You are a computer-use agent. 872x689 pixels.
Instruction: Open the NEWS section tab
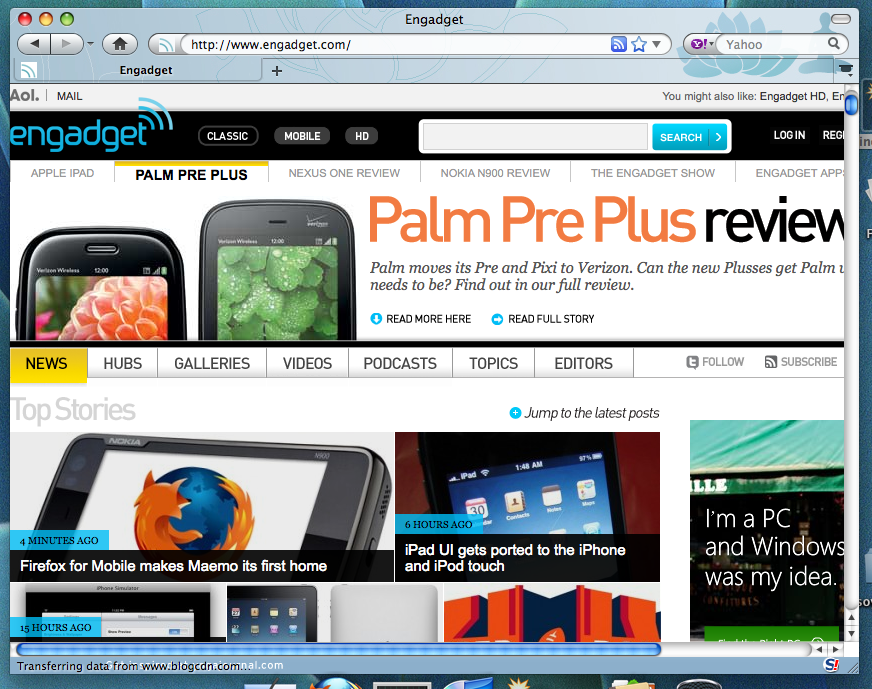(48, 364)
